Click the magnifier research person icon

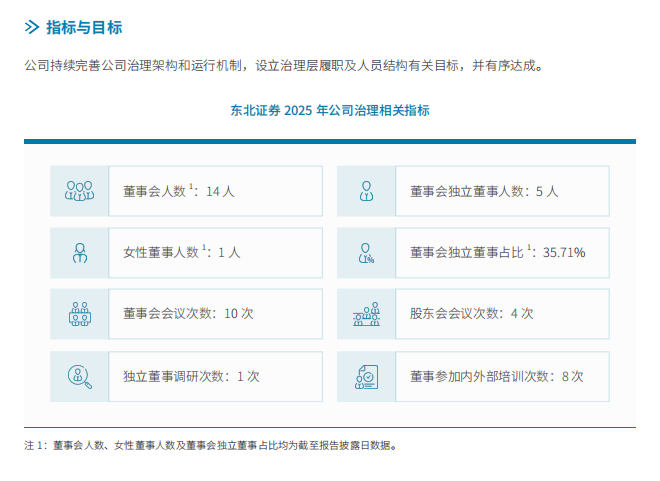80,377
